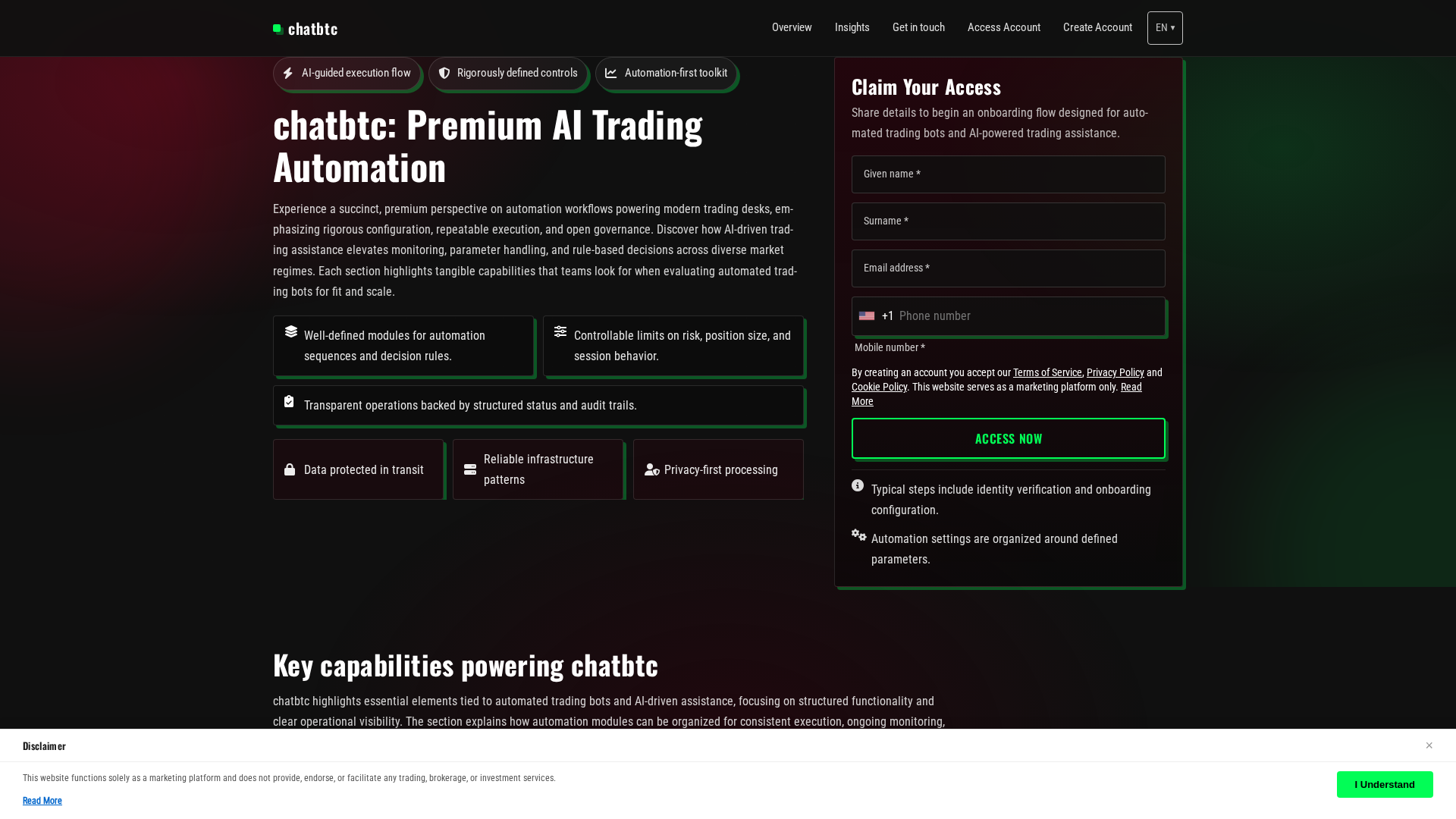
Task: Focus the Given name input field
Action: click(x=1009, y=174)
